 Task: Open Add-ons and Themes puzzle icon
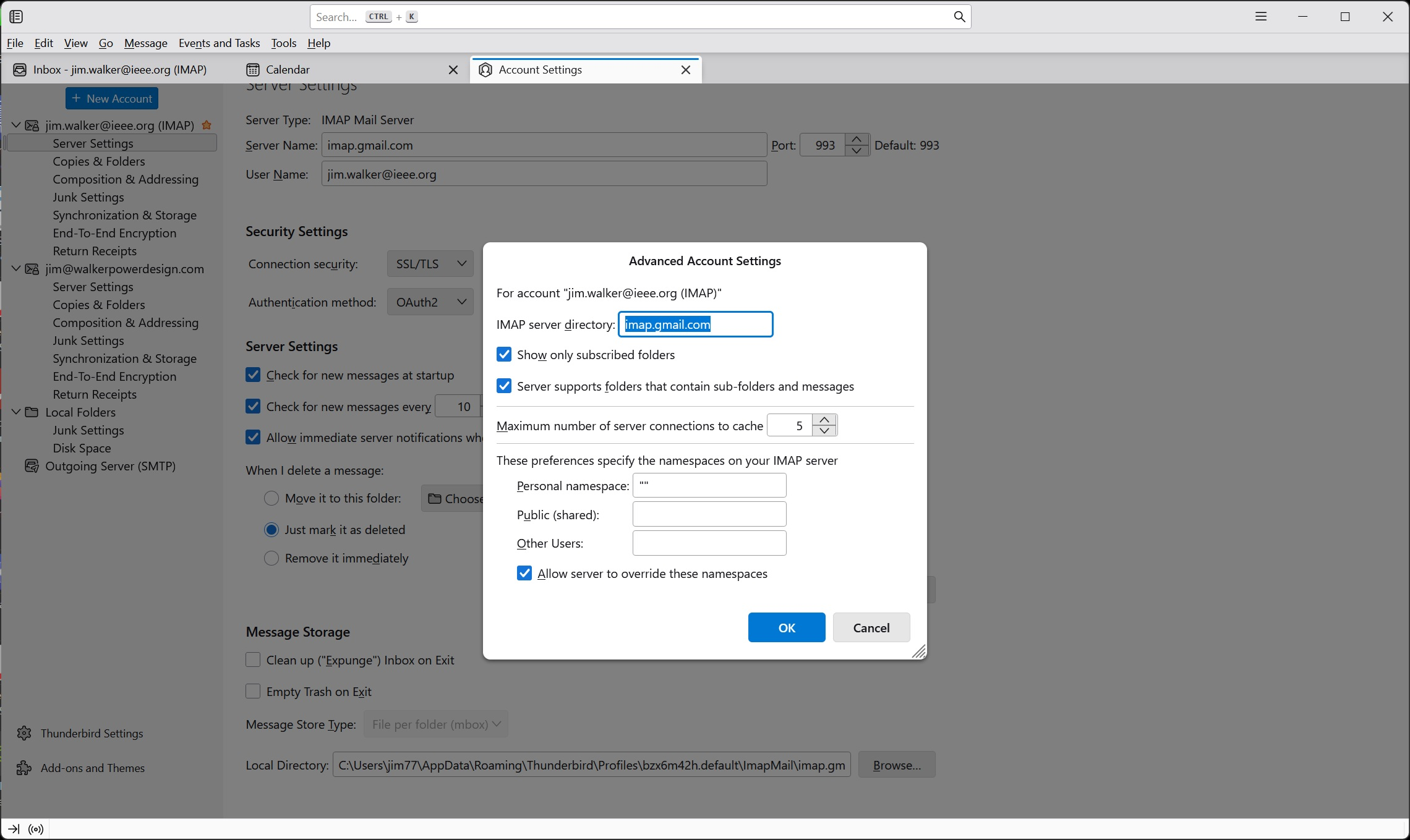(24, 768)
